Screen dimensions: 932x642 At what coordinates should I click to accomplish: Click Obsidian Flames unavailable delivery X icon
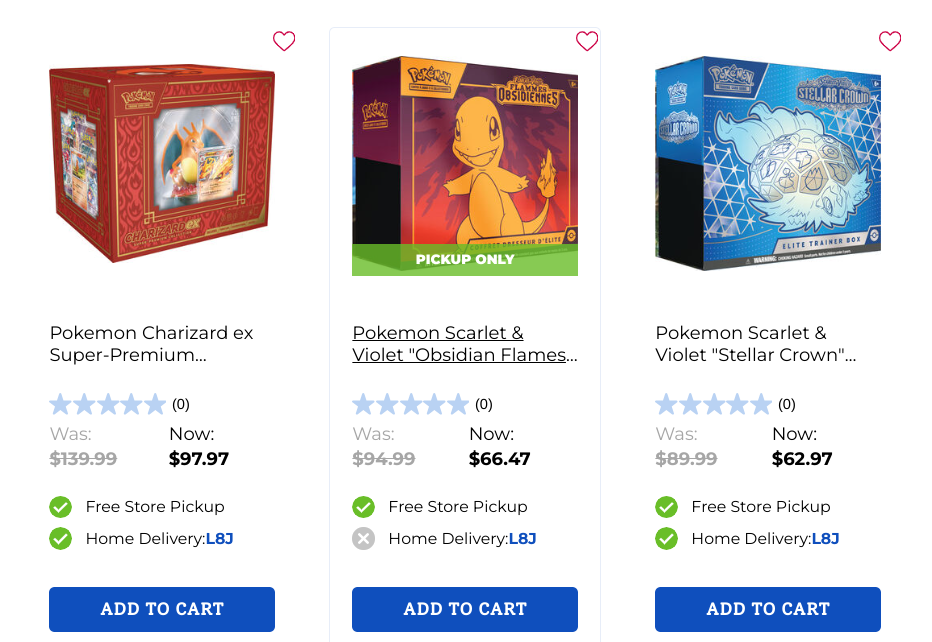(x=364, y=539)
